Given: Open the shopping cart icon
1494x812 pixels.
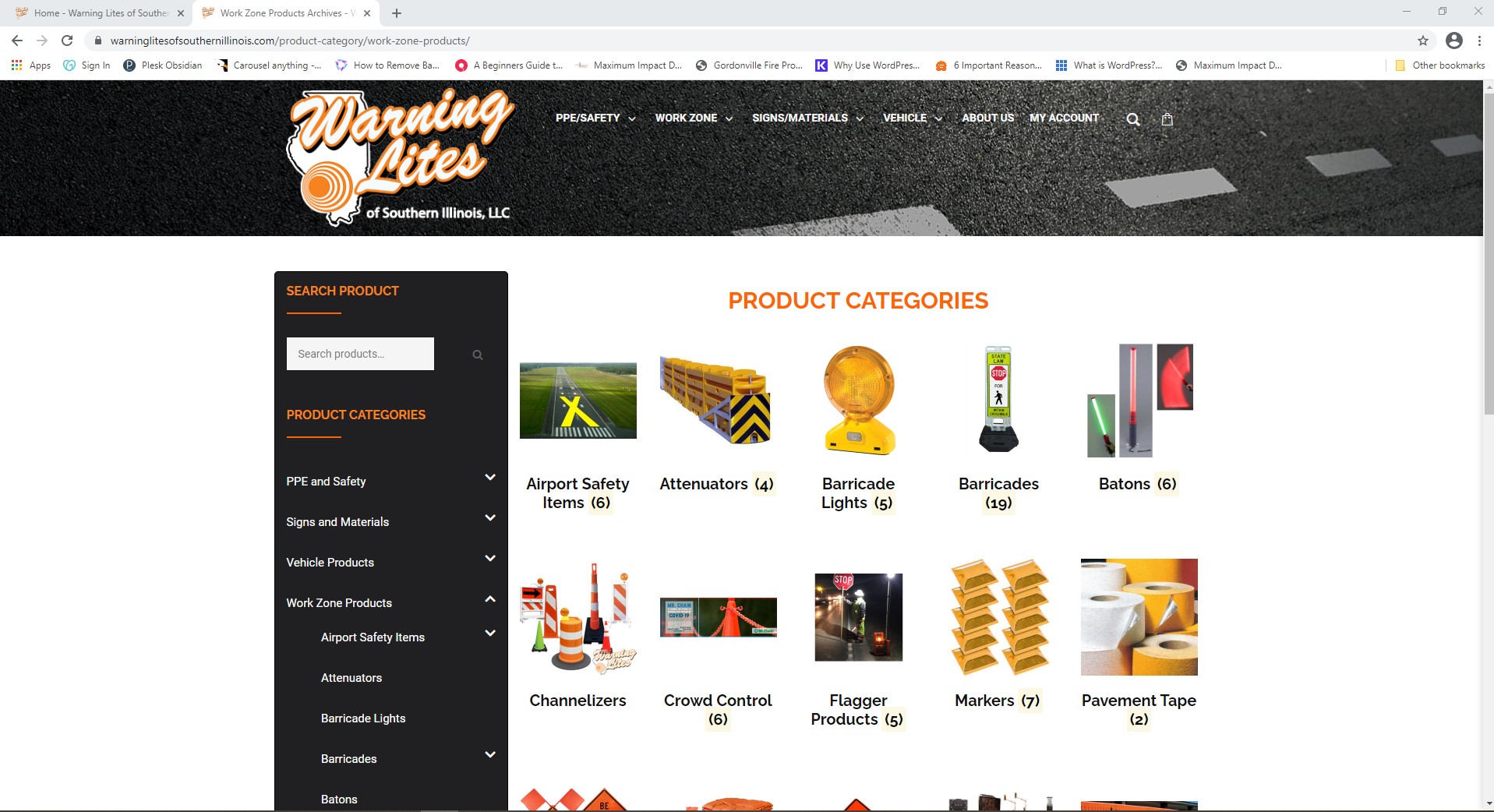Looking at the screenshot, I should coord(1167,119).
